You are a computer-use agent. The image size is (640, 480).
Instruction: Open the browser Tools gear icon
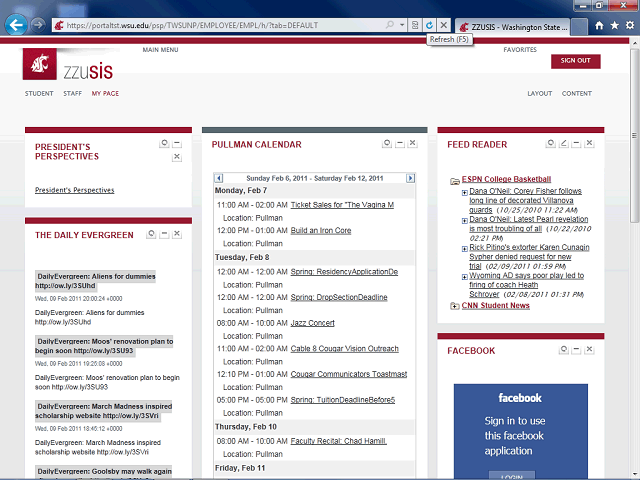630,26
